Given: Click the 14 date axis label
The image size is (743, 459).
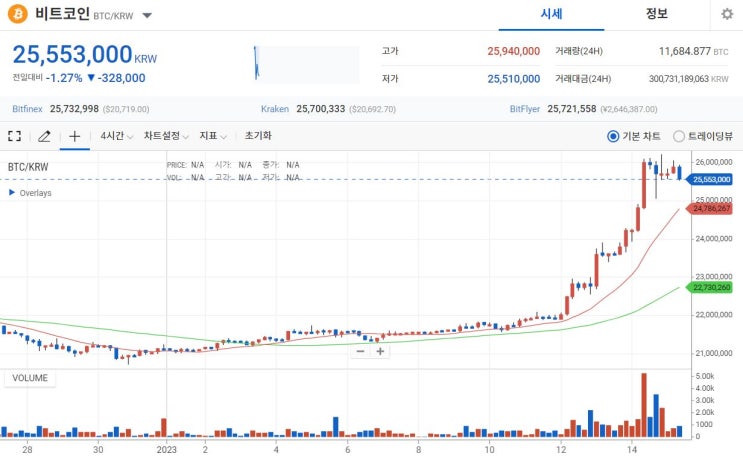Looking at the screenshot, I should (632, 450).
